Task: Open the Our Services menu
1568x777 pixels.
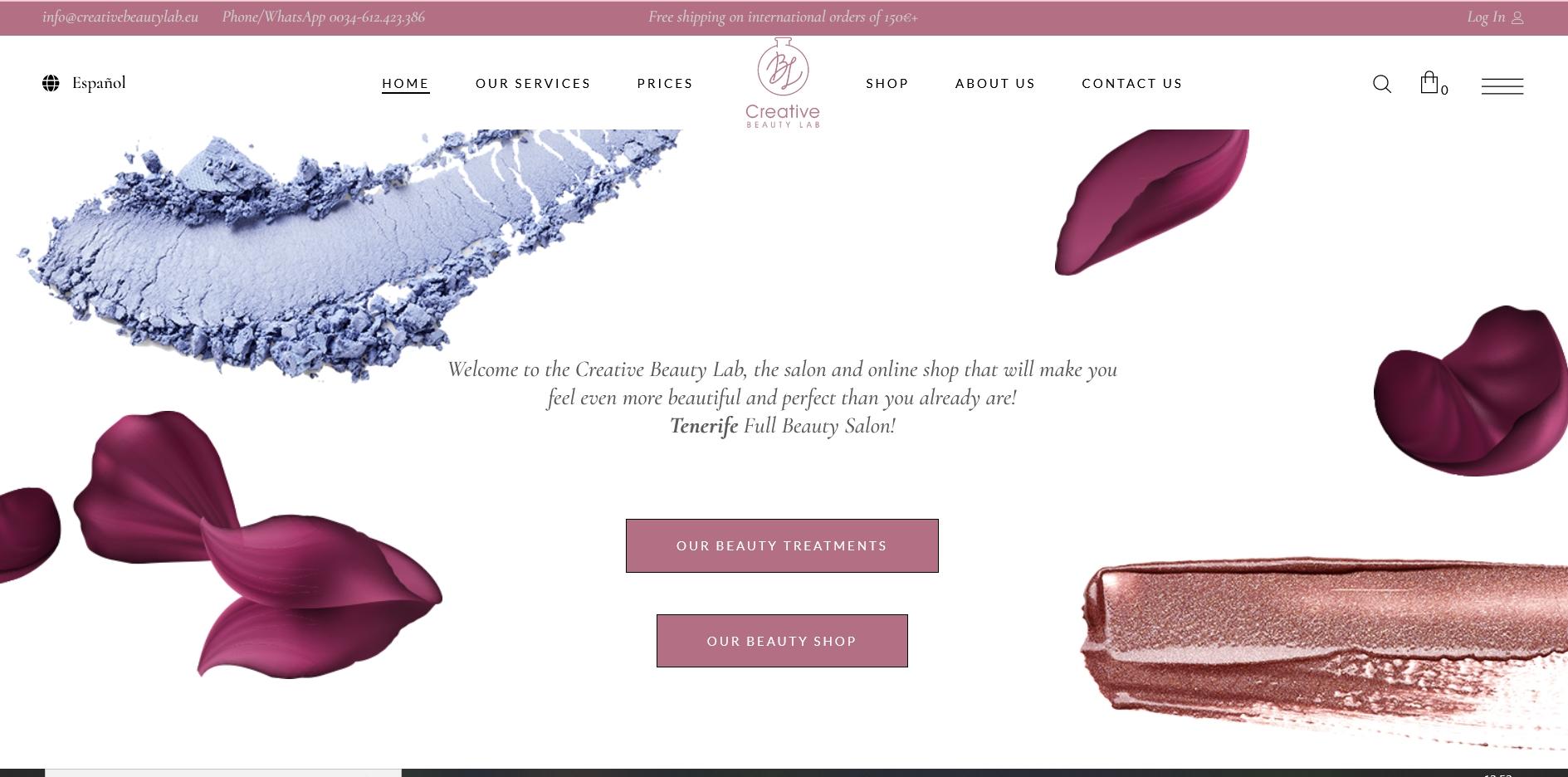Action: point(533,84)
